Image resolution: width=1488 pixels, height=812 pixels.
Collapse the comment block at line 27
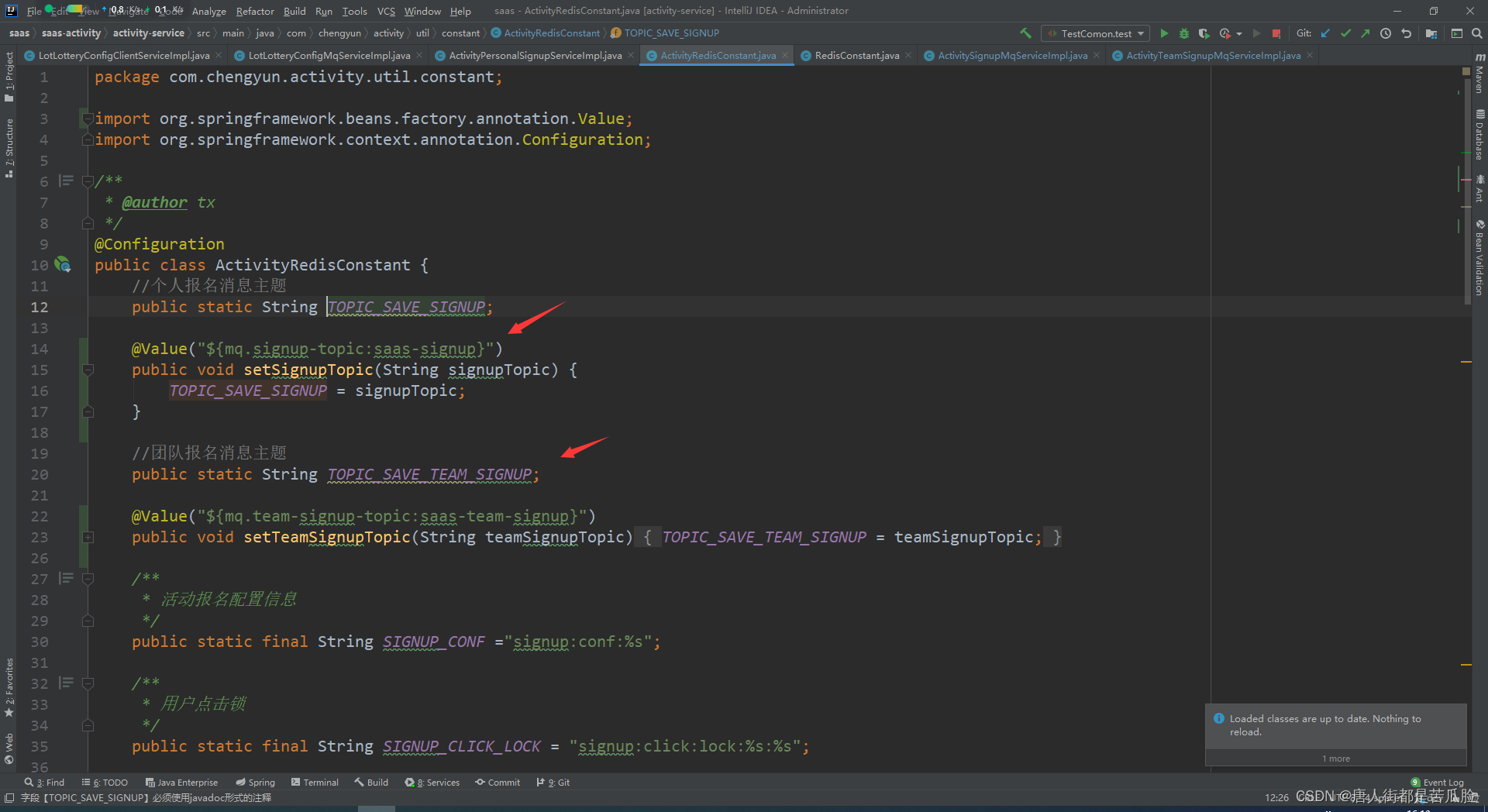pyautogui.click(x=88, y=579)
